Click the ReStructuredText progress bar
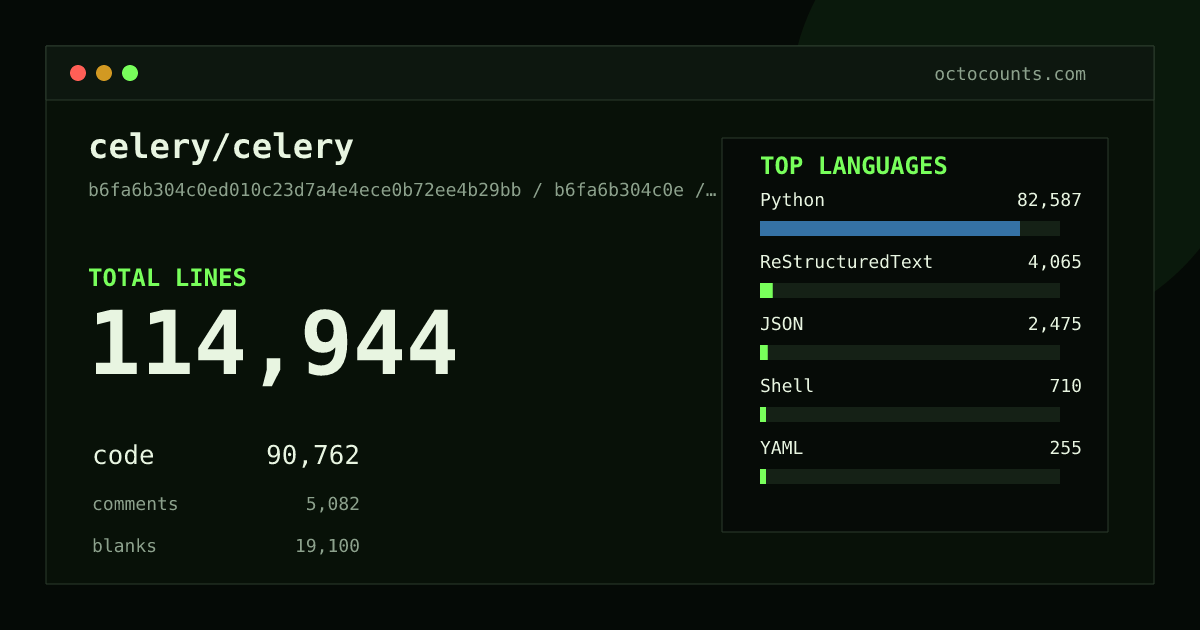The height and width of the screenshot is (630, 1200). (x=910, y=290)
